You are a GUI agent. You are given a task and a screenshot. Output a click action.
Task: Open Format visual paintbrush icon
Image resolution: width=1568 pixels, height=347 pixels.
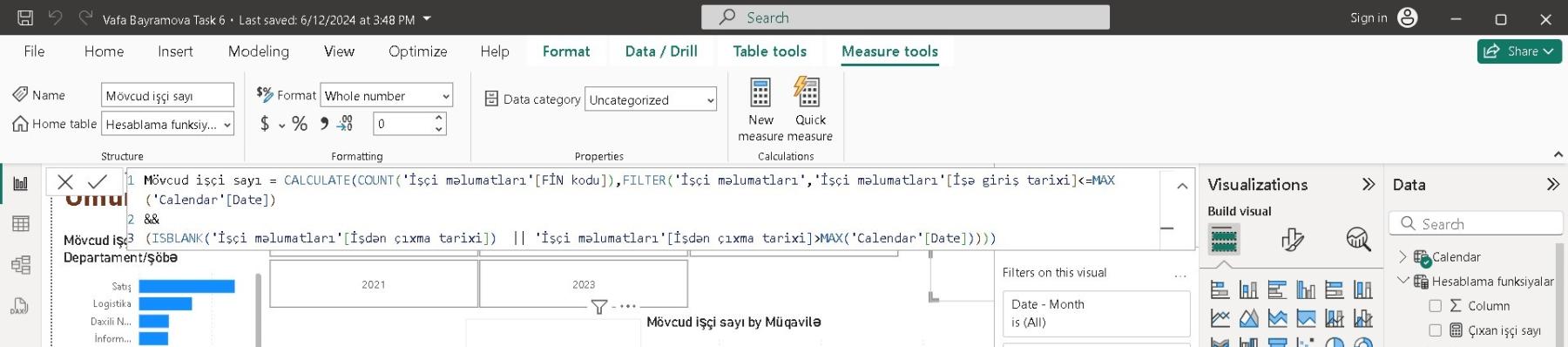click(x=1292, y=239)
